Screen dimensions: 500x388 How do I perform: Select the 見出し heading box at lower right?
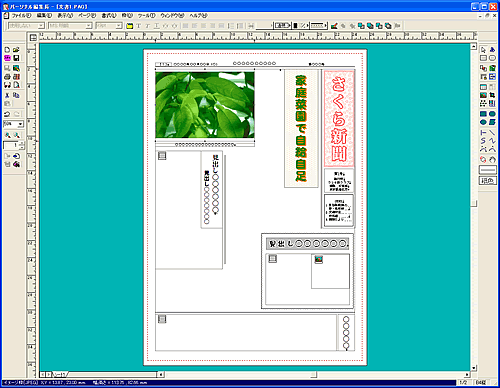307,244
